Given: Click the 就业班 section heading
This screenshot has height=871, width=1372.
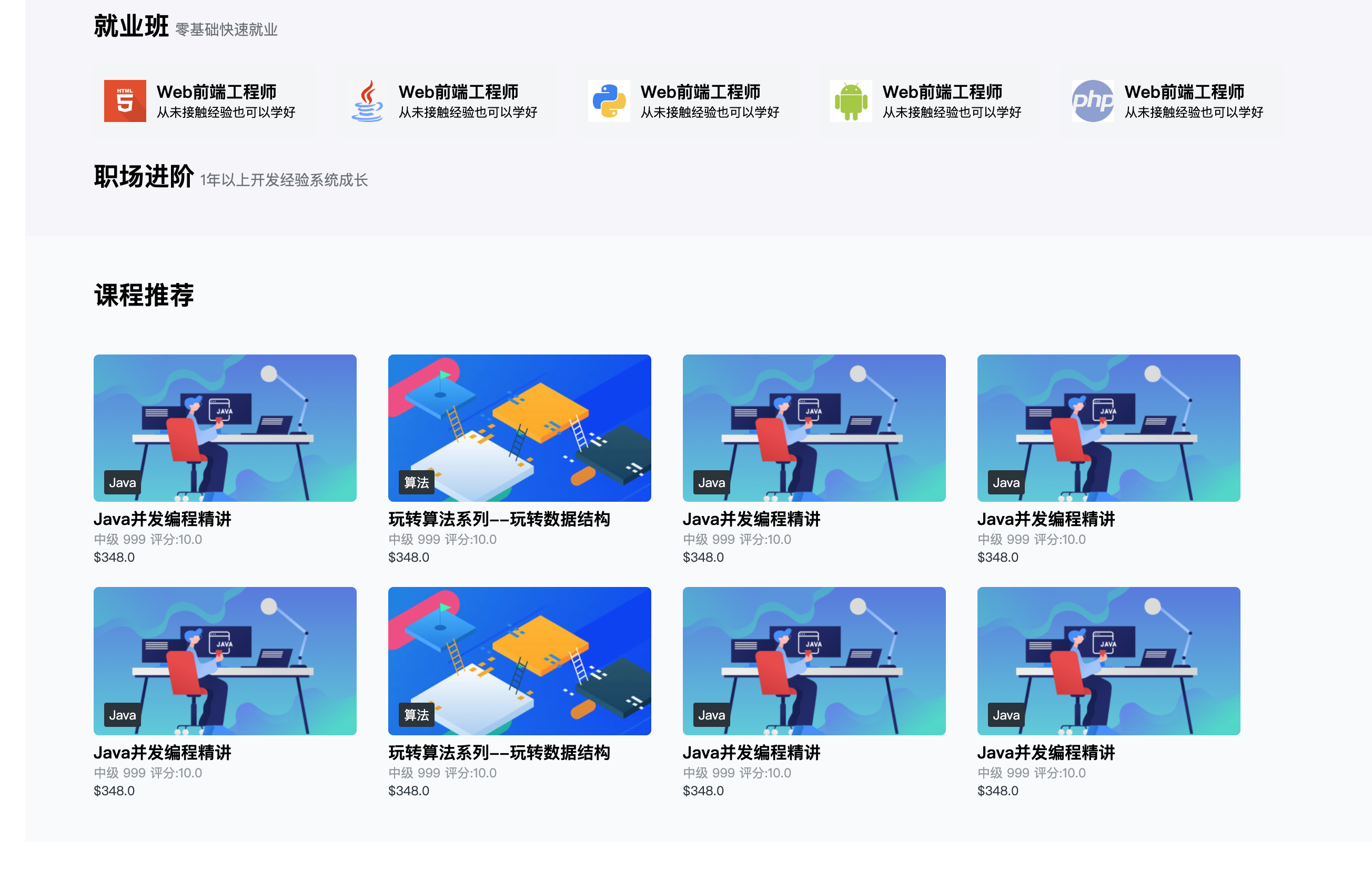Looking at the screenshot, I should point(131,26).
